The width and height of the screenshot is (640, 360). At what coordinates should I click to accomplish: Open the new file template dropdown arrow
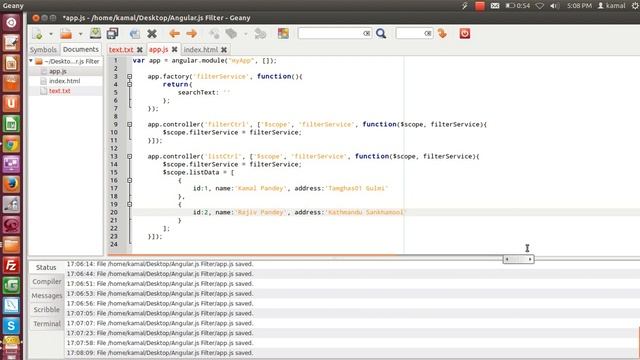click(51, 34)
